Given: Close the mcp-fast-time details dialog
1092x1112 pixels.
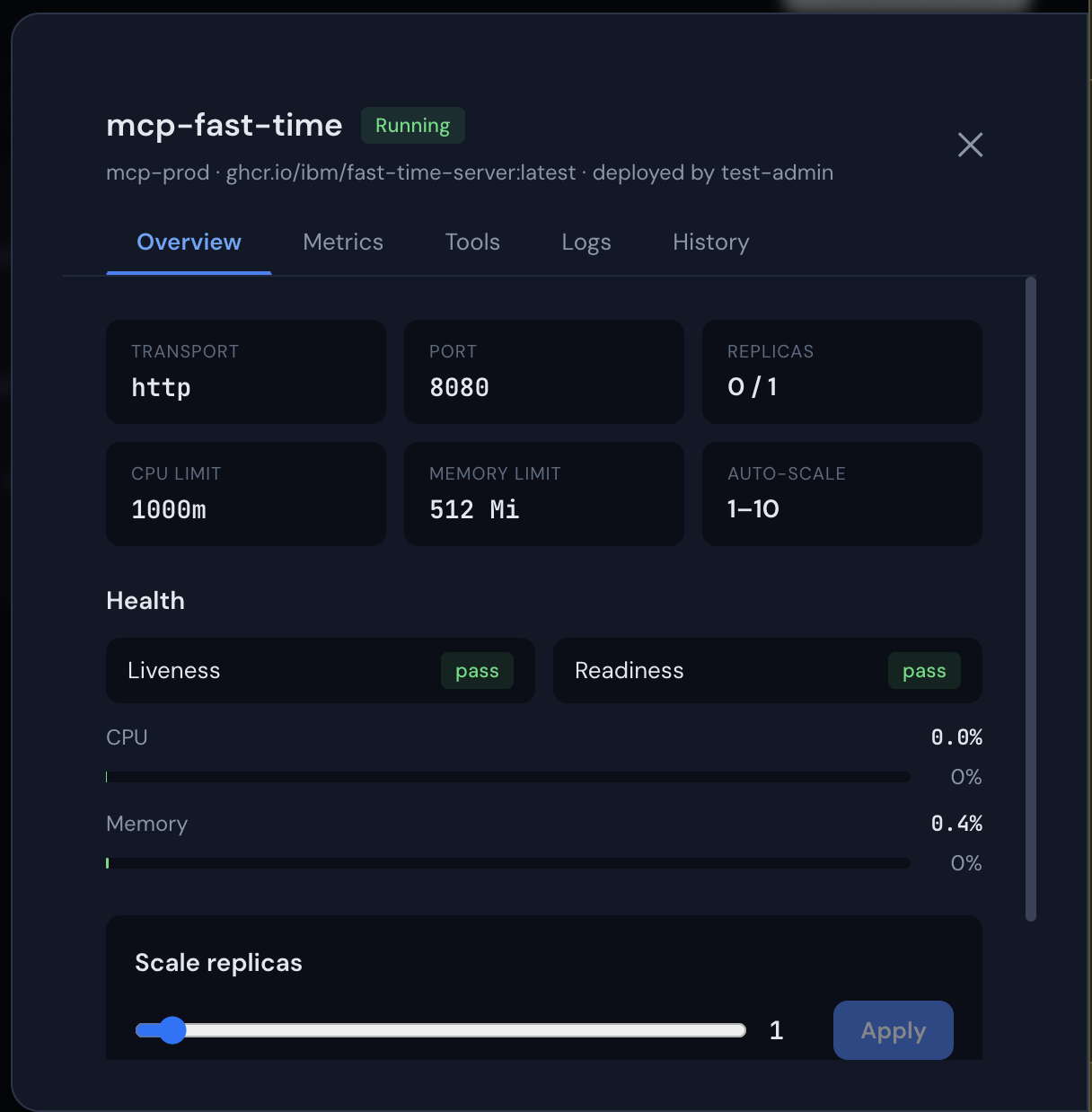Looking at the screenshot, I should point(970,145).
